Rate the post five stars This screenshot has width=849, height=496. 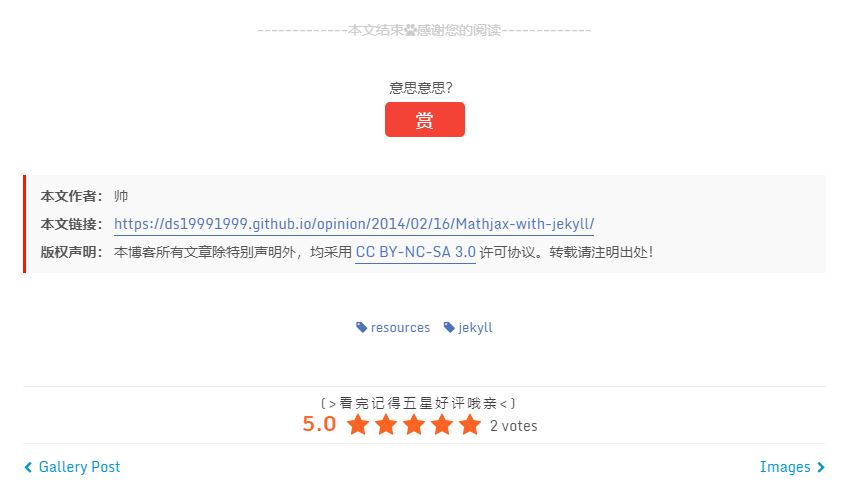tap(470, 425)
